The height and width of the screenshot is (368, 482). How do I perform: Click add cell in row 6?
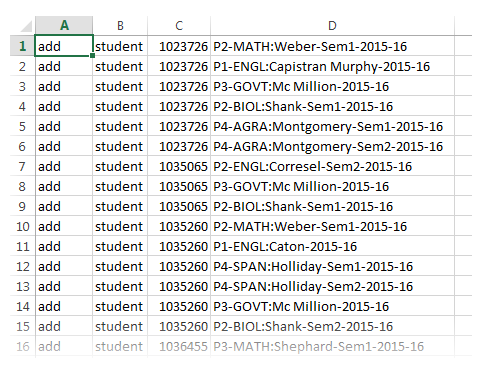coord(64,146)
